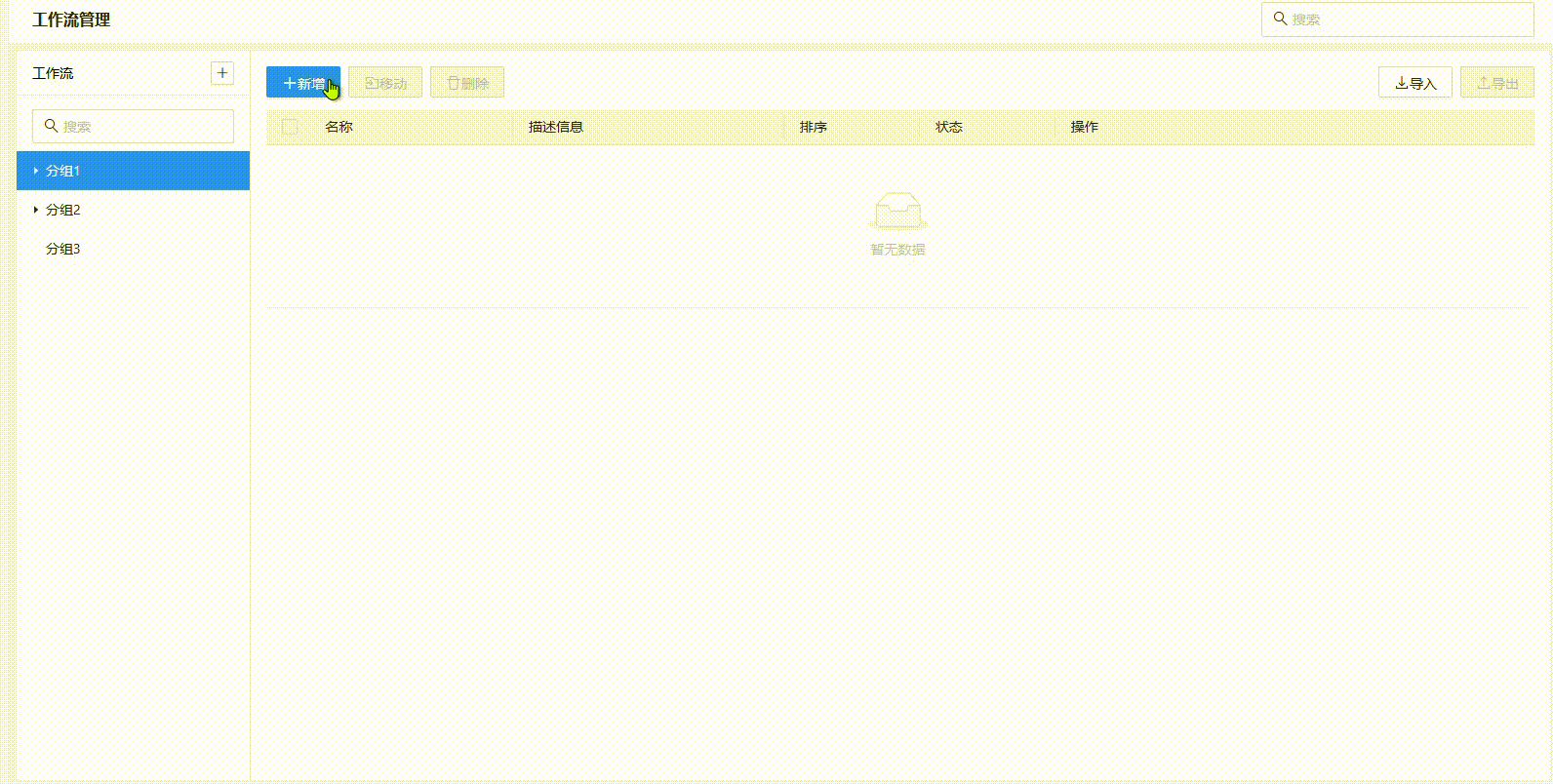This screenshot has height=784, width=1553.
Task: Click the blue 新增 button
Action: (302, 83)
